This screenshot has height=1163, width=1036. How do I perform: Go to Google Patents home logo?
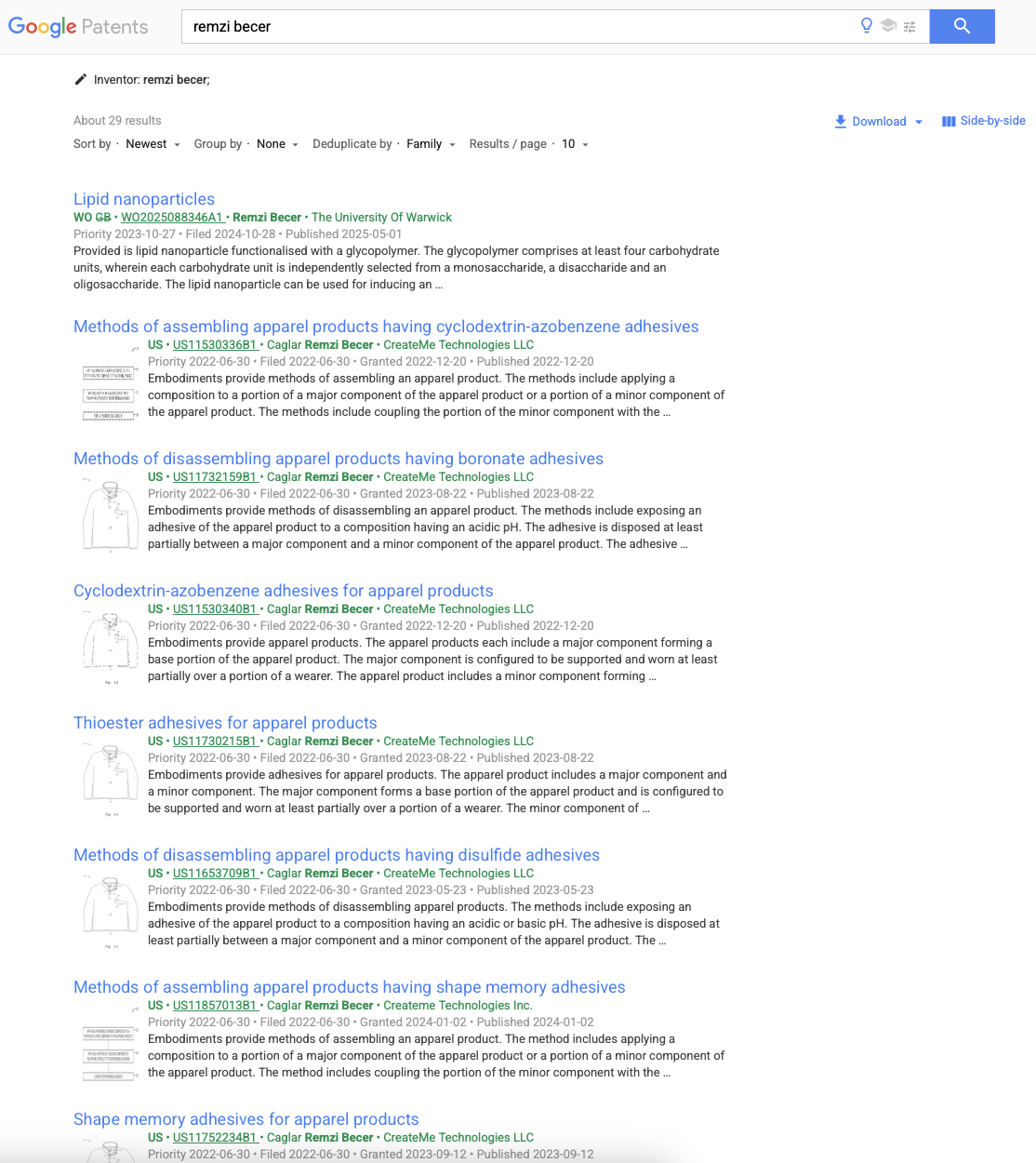point(78,26)
